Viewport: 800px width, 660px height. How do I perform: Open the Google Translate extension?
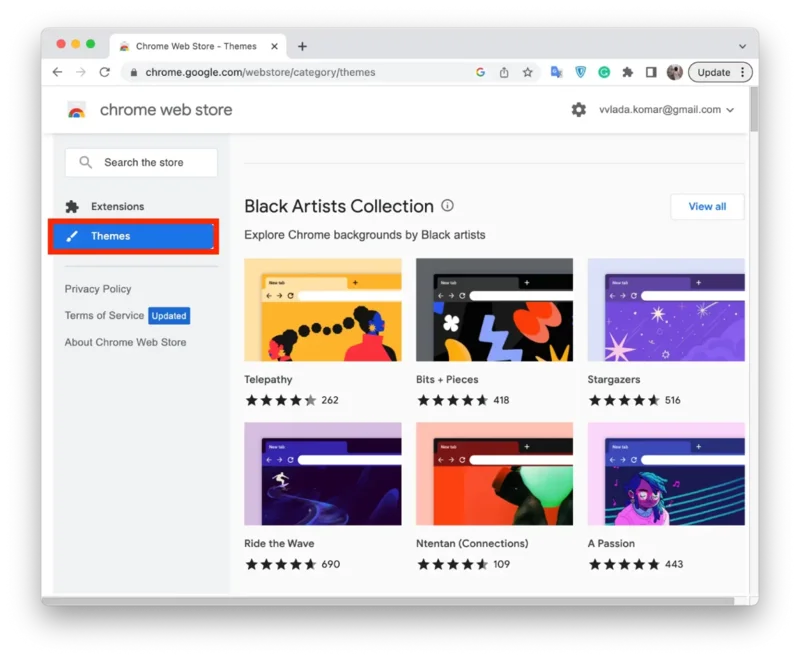tap(556, 72)
